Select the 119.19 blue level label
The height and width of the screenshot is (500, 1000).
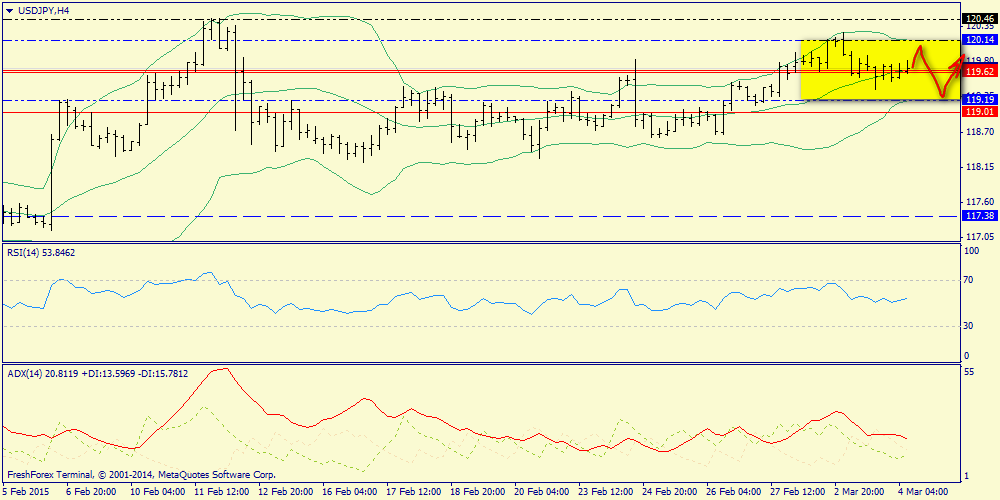[978, 99]
